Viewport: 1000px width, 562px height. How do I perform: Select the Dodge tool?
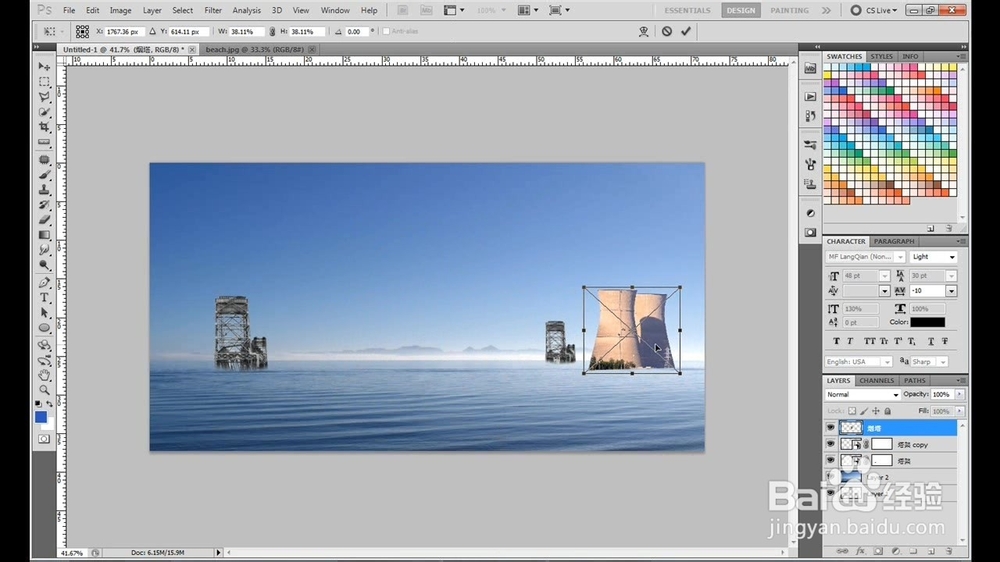[x=44, y=265]
